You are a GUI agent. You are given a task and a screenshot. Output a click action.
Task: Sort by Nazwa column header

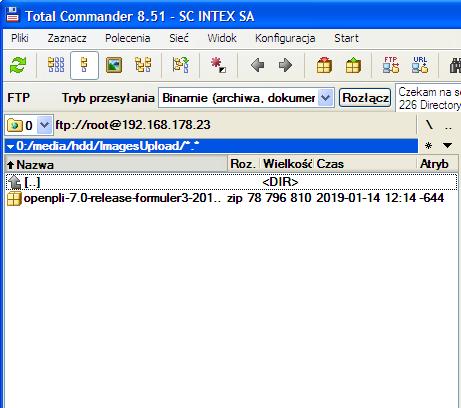pyautogui.click(x=116, y=164)
